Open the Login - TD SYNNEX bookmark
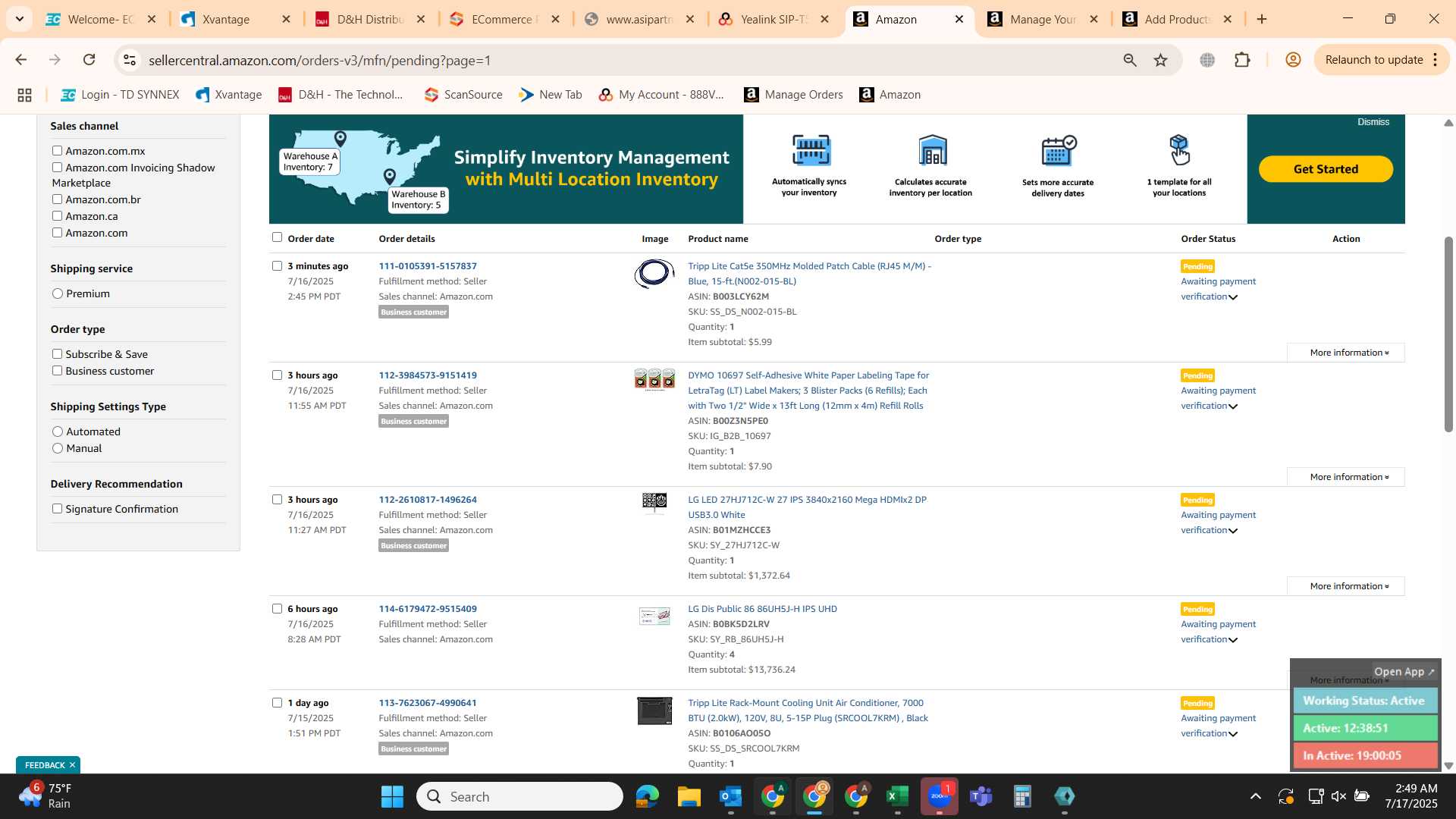Viewport: 1456px width, 819px height. [x=120, y=95]
